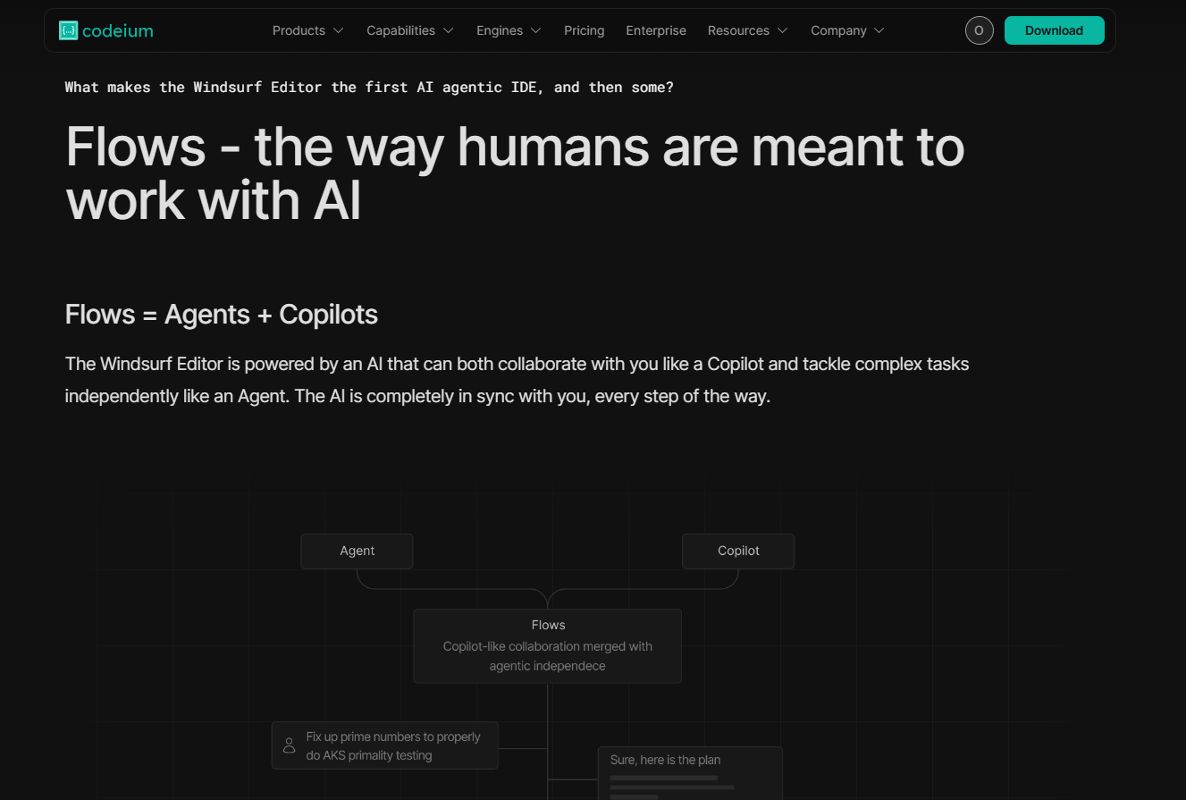Open the user profile circle icon
This screenshot has width=1186, height=800.
pos(979,30)
